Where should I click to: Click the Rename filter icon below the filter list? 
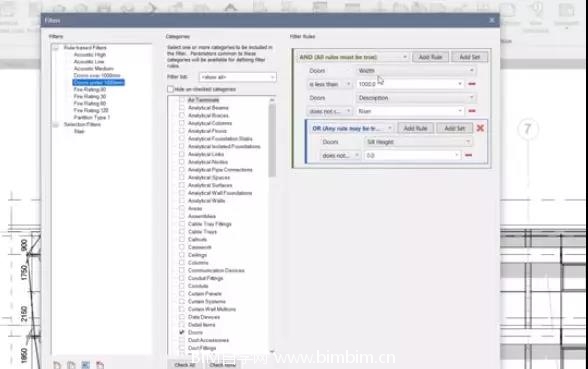pyautogui.click(x=86, y=365)
